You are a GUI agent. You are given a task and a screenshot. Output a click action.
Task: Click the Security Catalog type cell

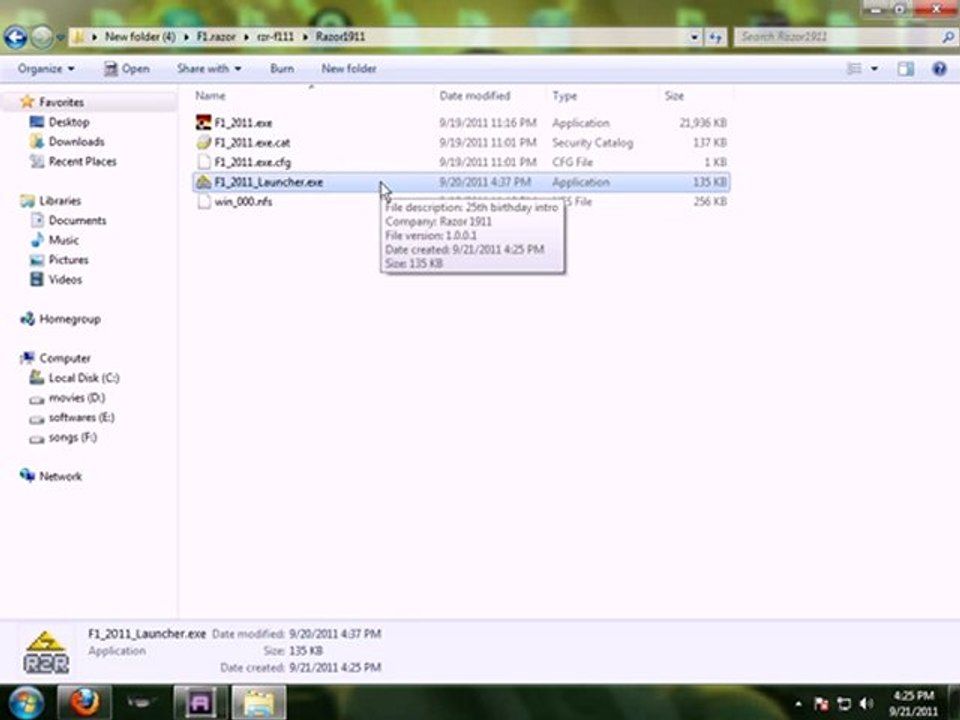pyautogui.click(x=592, y=143)
